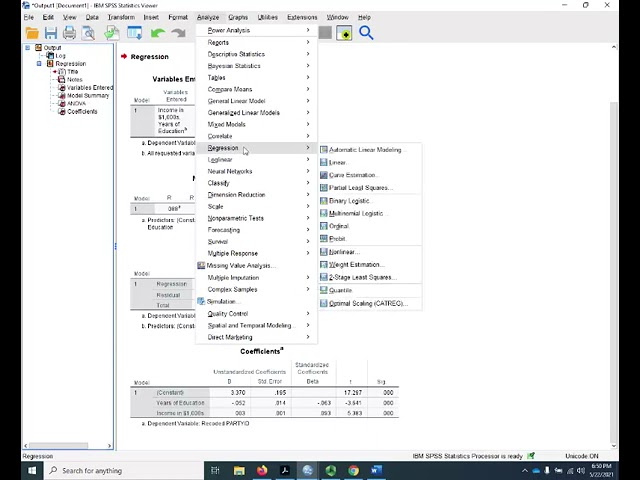Click the magnifying glass Search icon

click(366, 33)
